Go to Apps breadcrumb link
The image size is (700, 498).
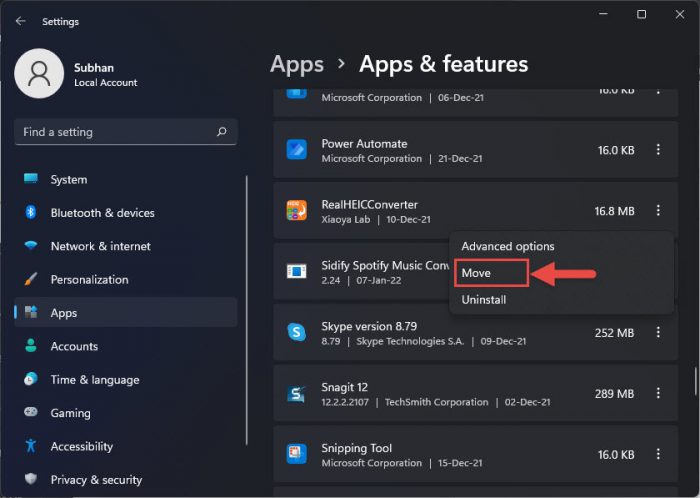tap(297, 64)
